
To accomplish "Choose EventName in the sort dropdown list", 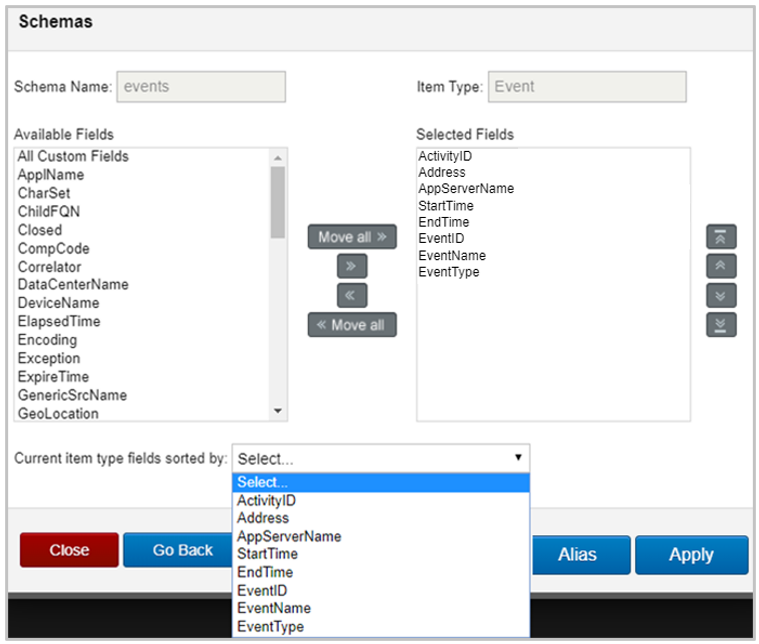I will click(x=381, y=608).
